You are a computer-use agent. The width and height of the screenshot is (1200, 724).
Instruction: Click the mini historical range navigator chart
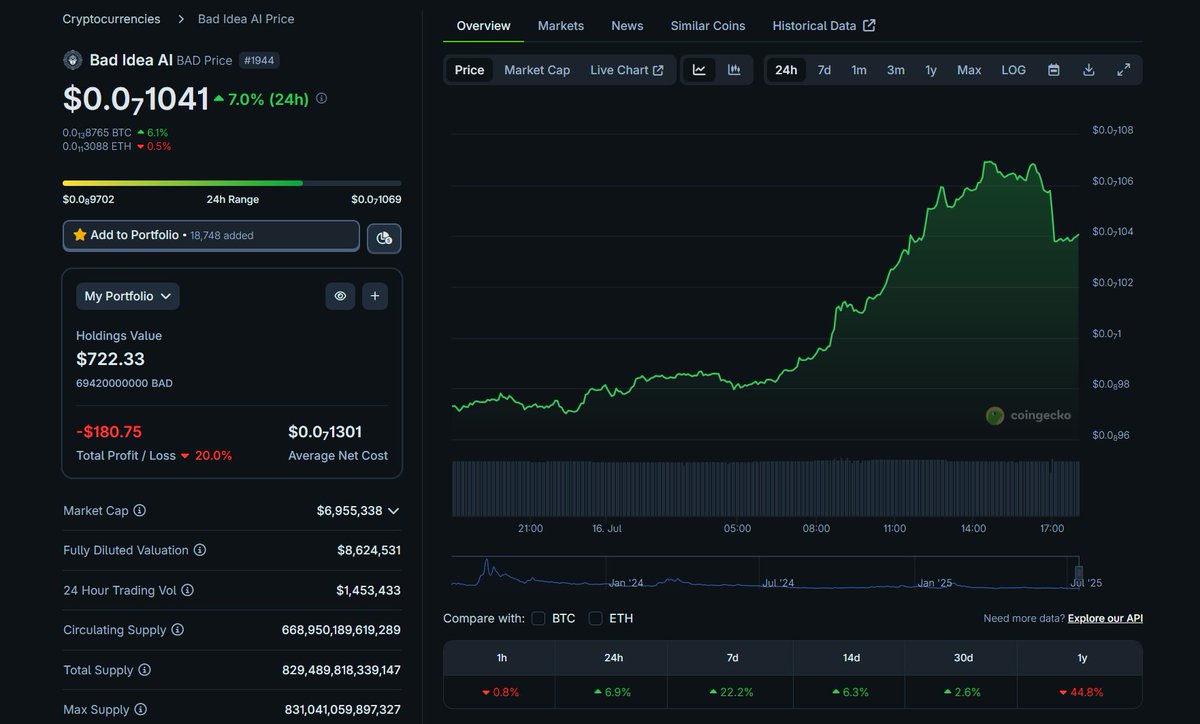(765, 572)
